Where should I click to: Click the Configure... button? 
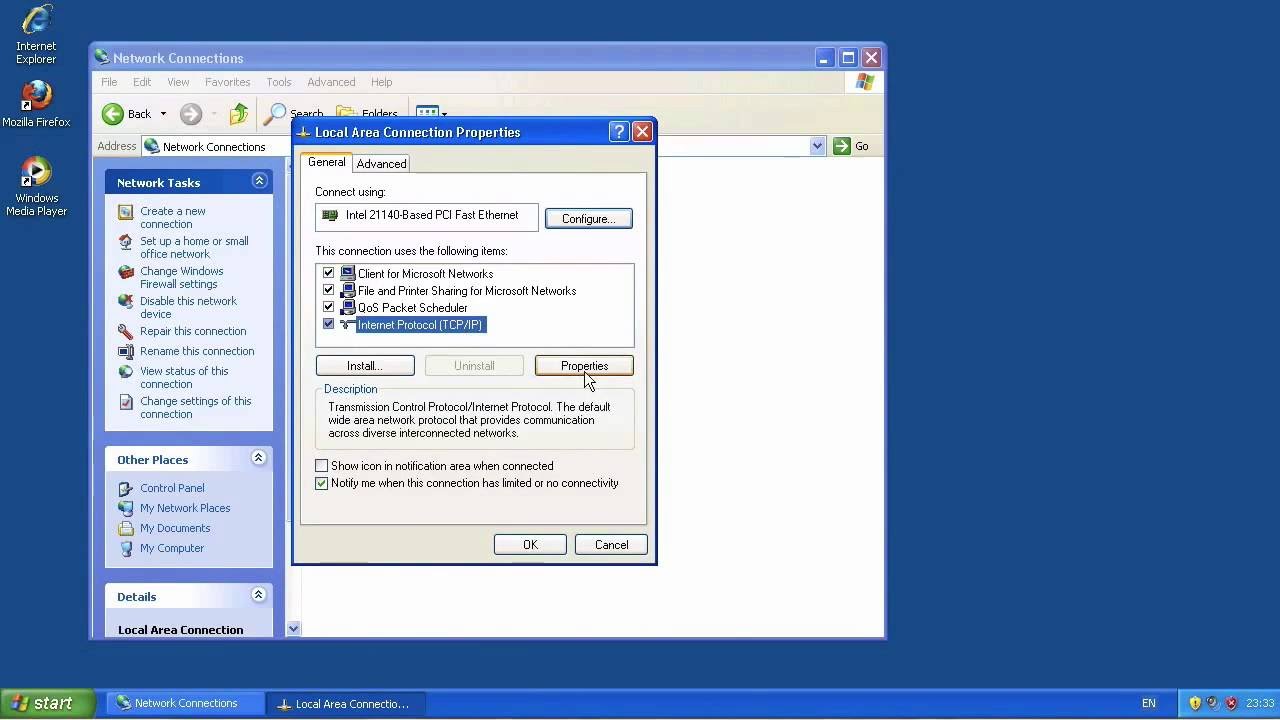[x=588, y=218]
